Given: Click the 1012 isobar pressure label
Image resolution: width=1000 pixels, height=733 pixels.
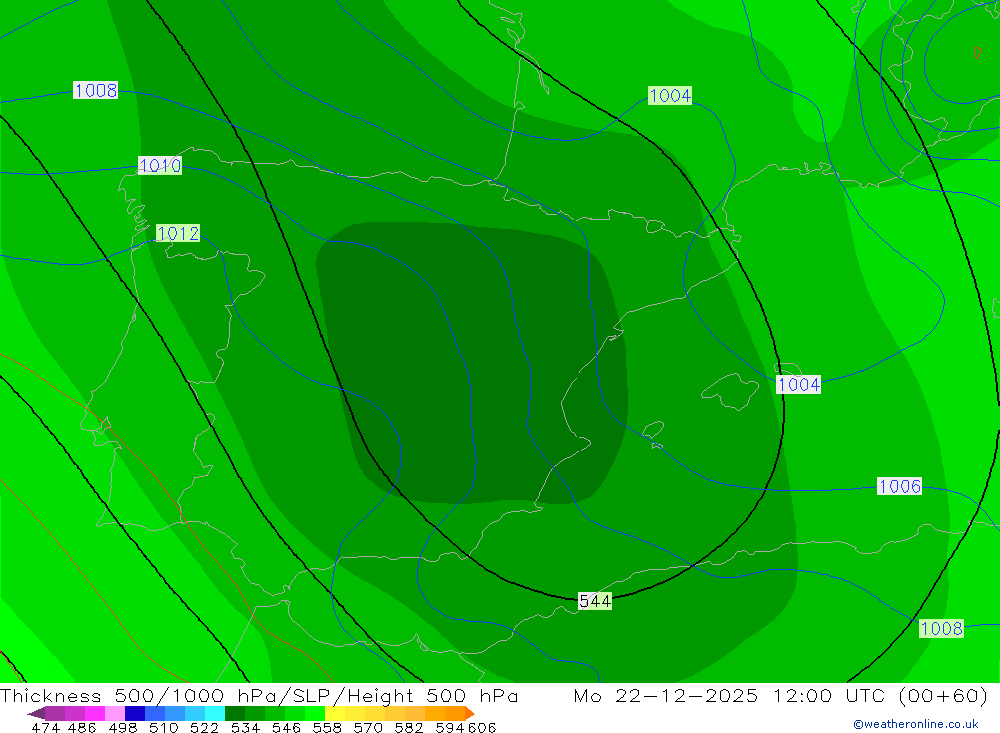Looking at the screenshot, I should click(x=178, y=233).
